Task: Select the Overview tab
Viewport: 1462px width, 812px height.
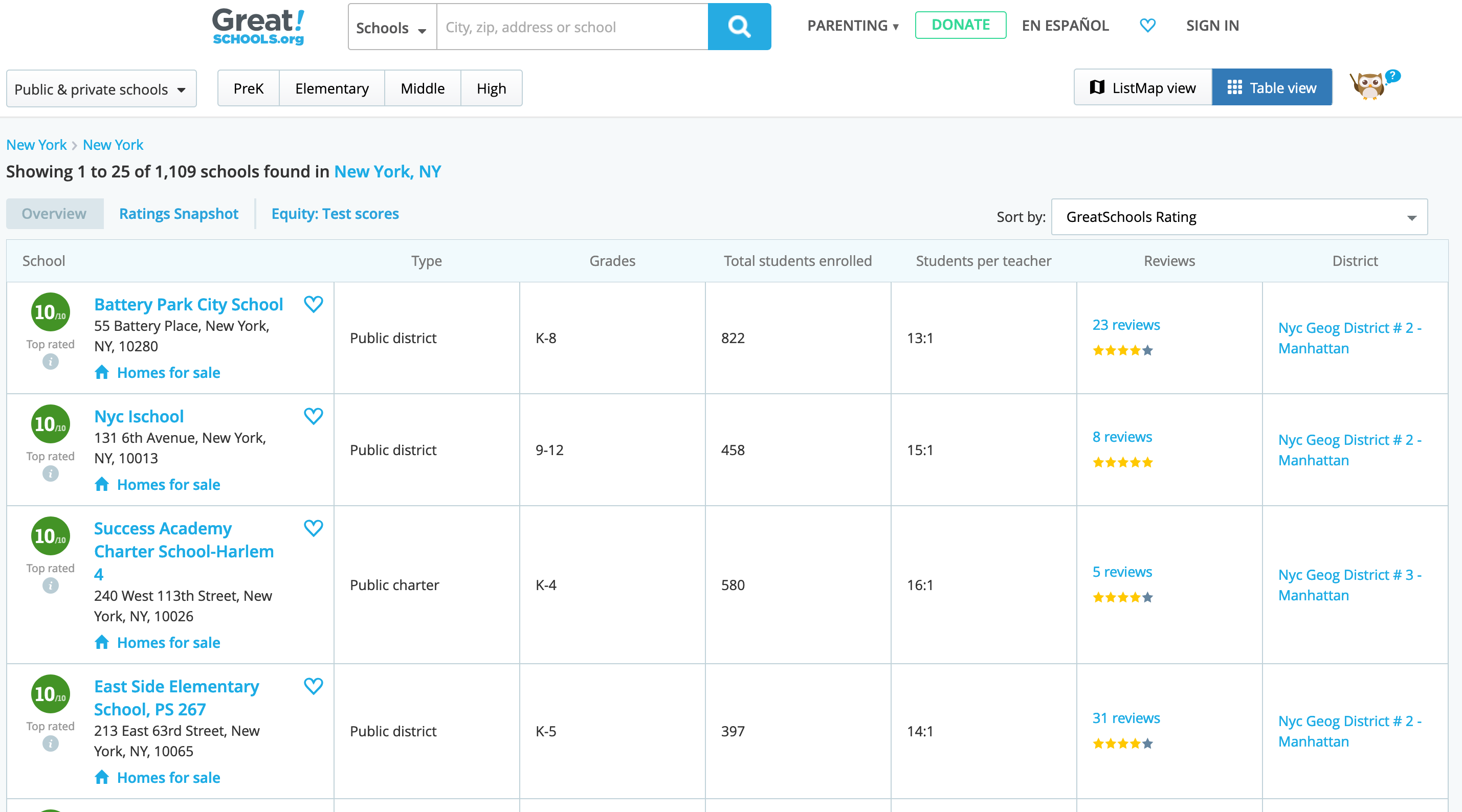Action: [55, 213]
